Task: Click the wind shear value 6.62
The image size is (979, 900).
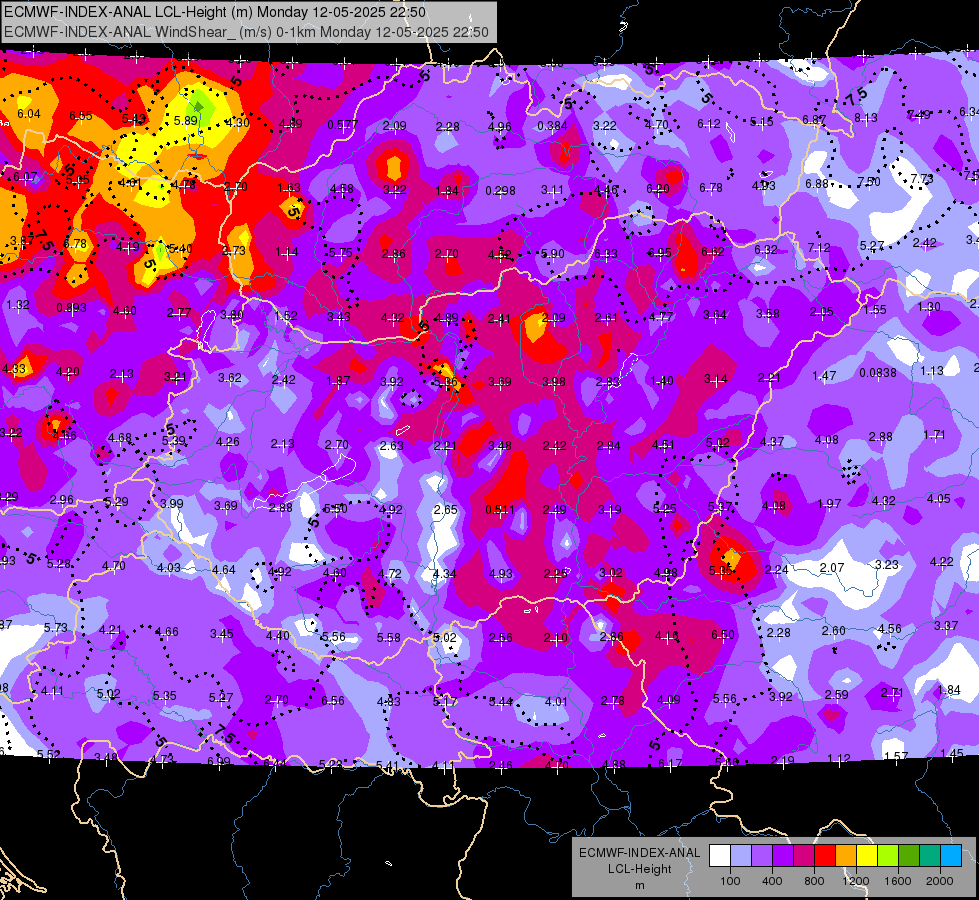Action: 713,251
